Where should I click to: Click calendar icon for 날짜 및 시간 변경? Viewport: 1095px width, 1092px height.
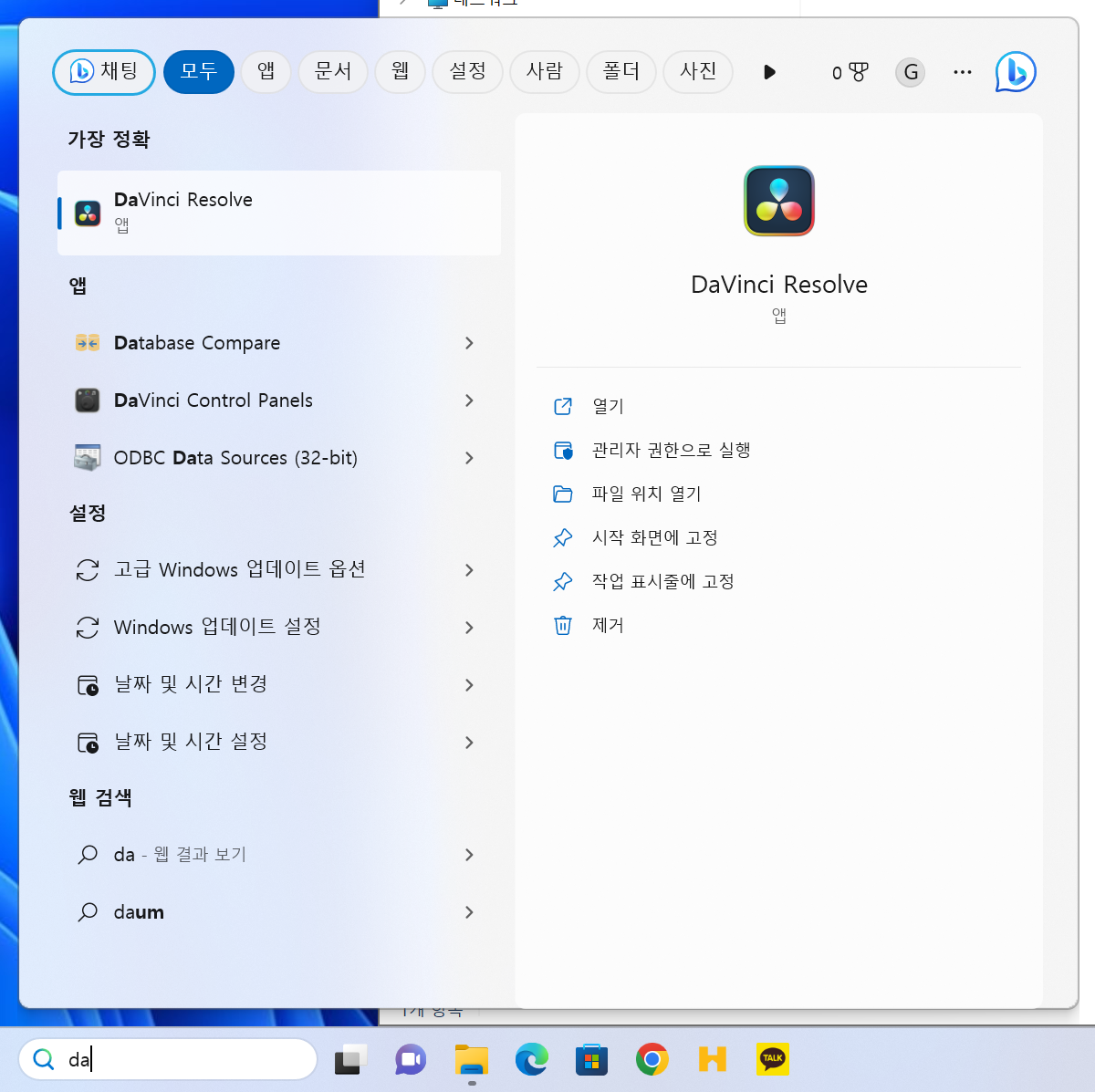coord(88,685)
